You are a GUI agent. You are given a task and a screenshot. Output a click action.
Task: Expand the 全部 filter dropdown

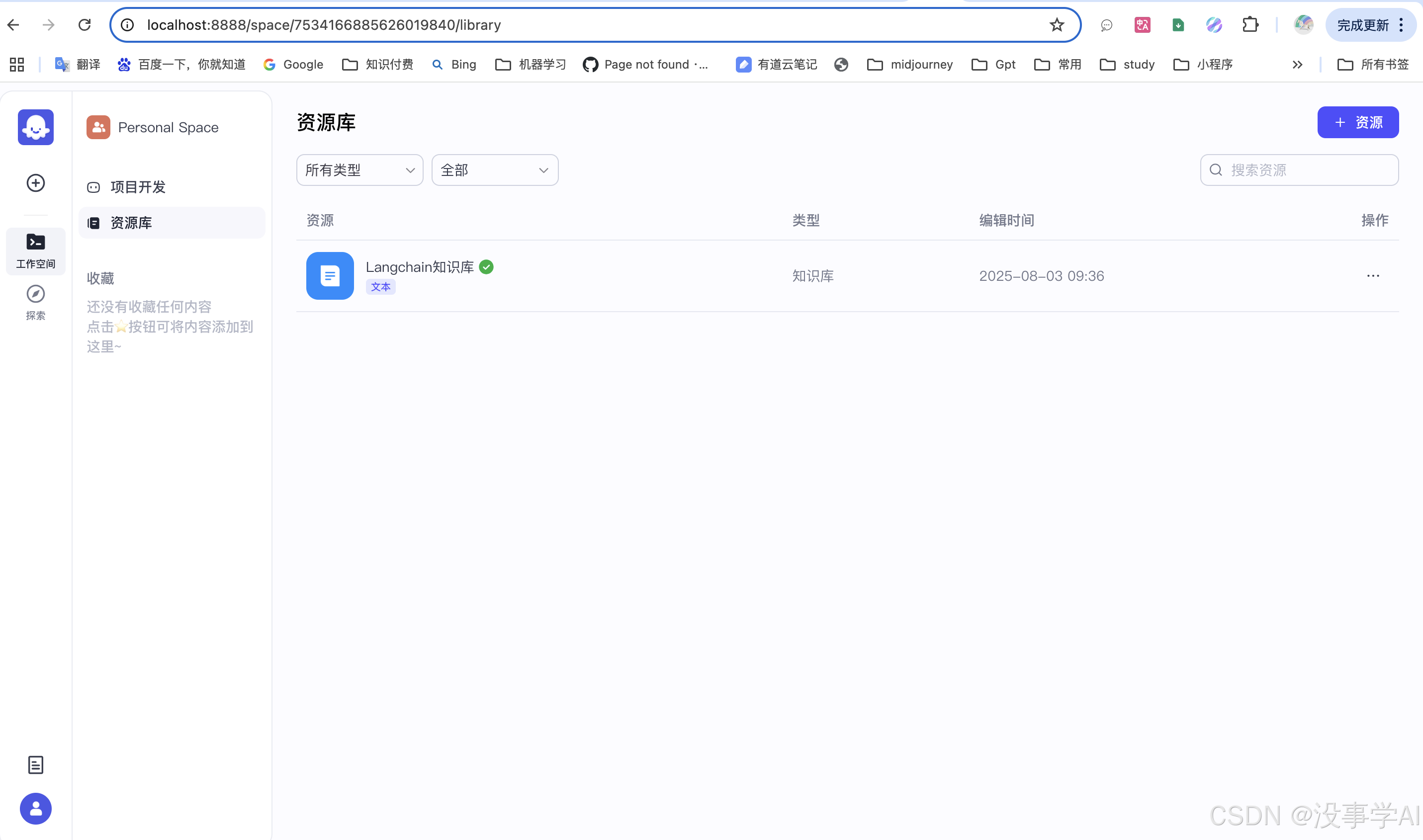pos(494,170)
